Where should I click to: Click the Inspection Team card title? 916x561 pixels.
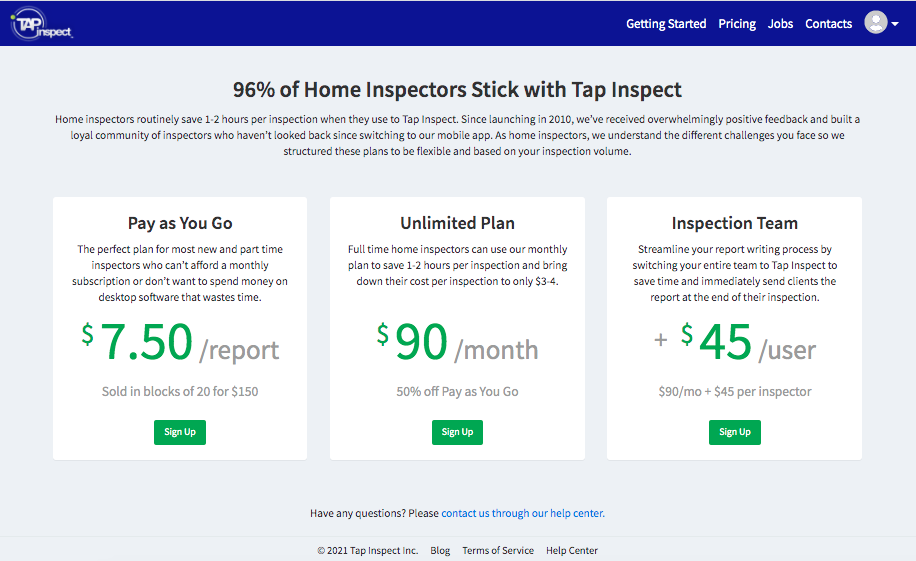pos(735,223)
